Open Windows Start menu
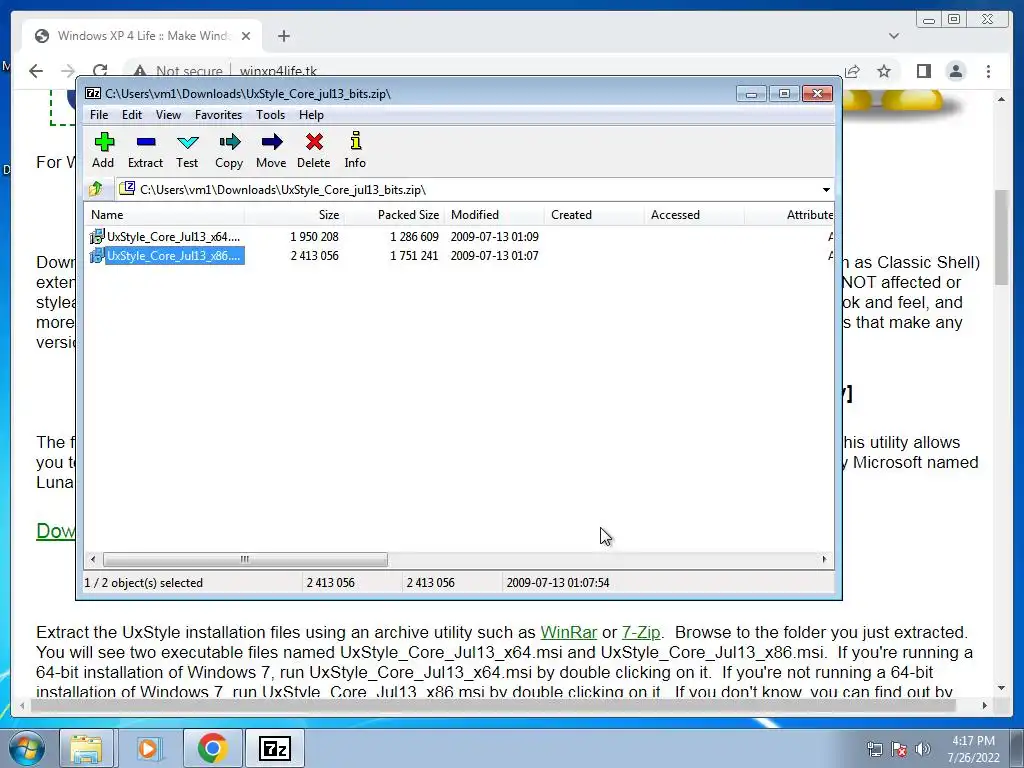The image size is (1024, 768). click(x=27, y=748)
